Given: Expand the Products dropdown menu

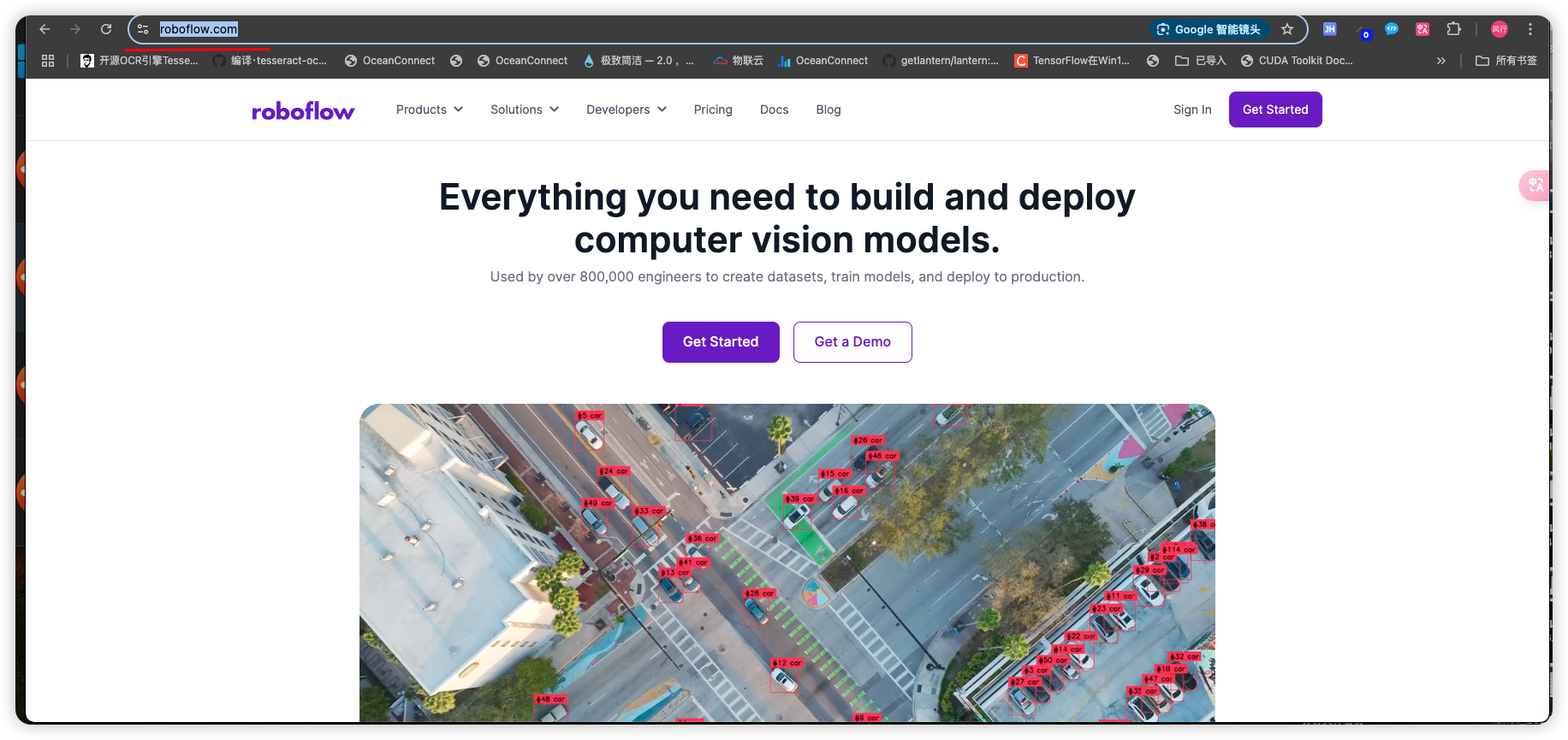Looking at the screenshot, I should click(x=430, y=110).
